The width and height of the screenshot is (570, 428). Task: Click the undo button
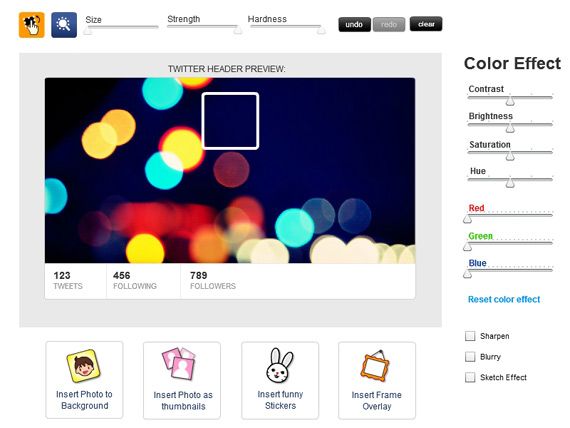click(x=354, y=24)
